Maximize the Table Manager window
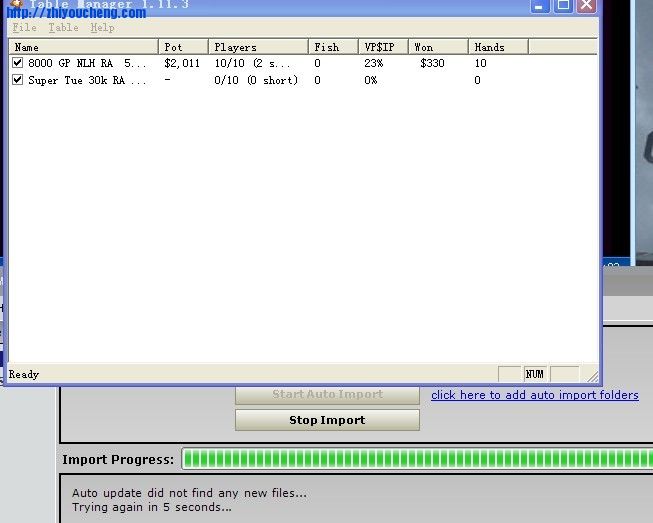The image size is (653, 523). [563, 5]
